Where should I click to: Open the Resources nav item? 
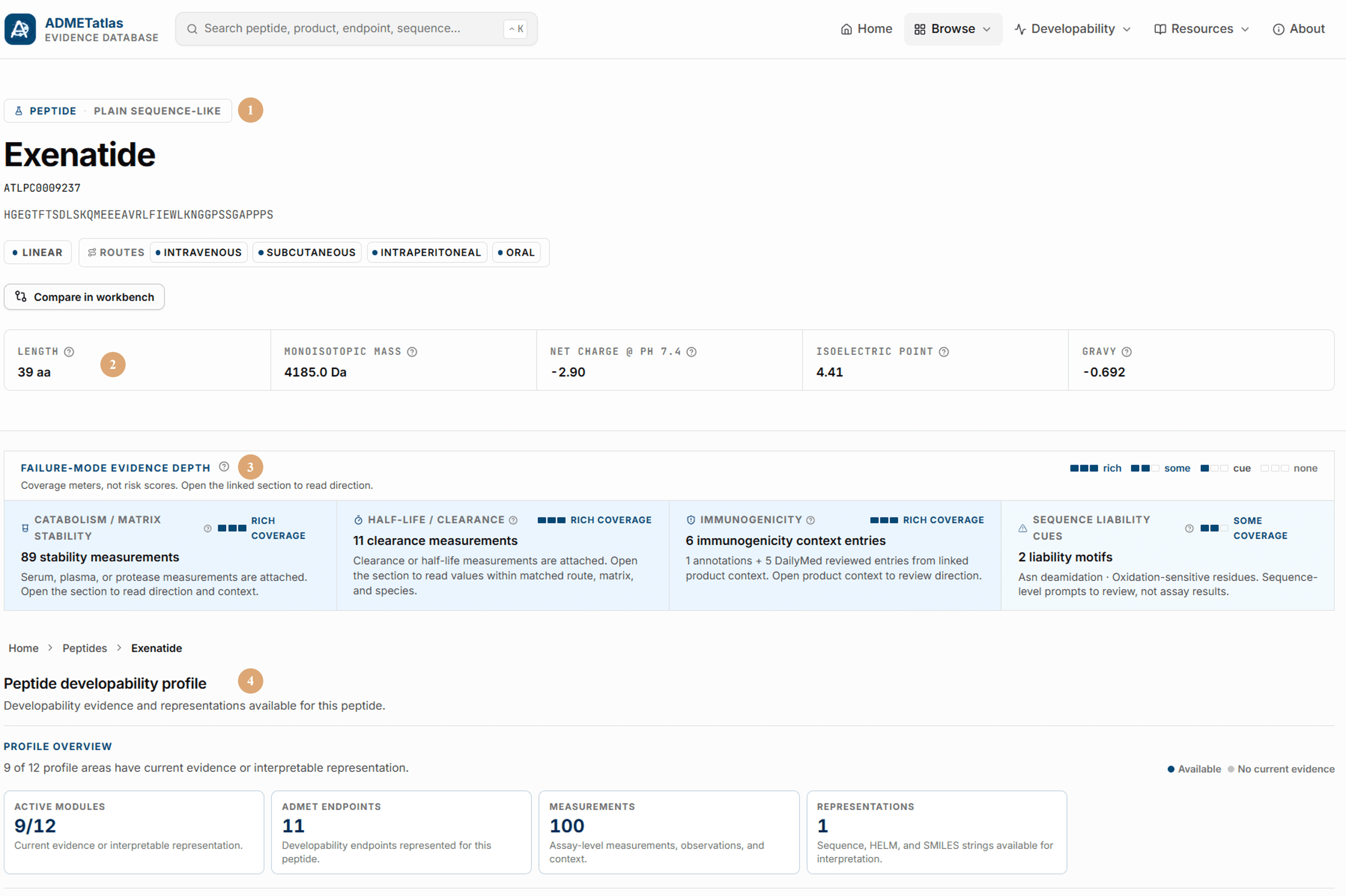pos(1201,29)
